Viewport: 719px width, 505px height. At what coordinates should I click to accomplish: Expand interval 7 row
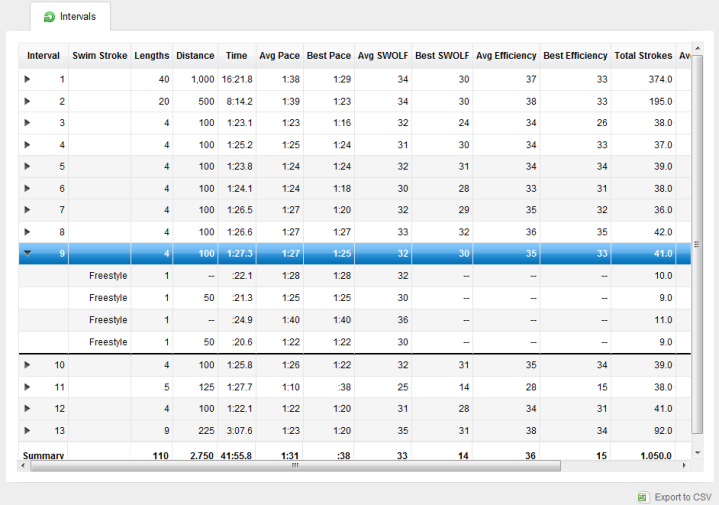(27, 210)
